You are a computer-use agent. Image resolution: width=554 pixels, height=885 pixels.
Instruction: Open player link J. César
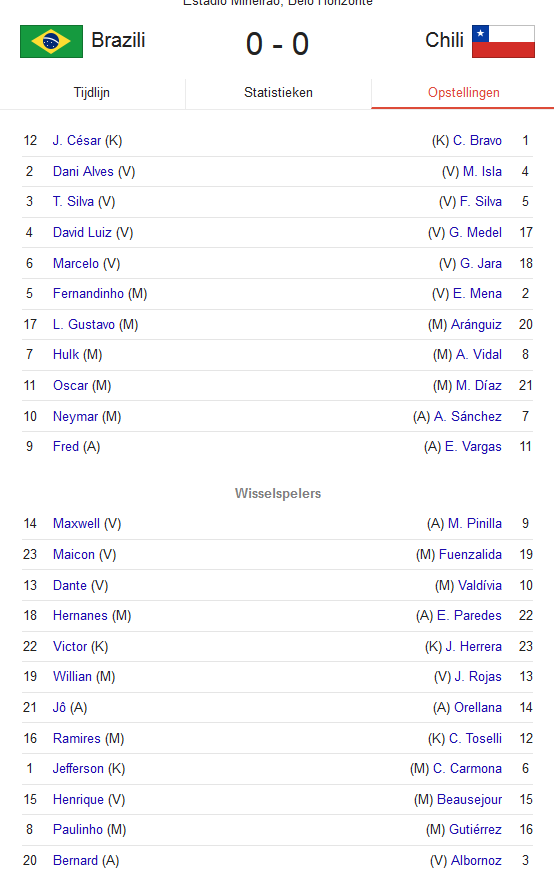77,141
